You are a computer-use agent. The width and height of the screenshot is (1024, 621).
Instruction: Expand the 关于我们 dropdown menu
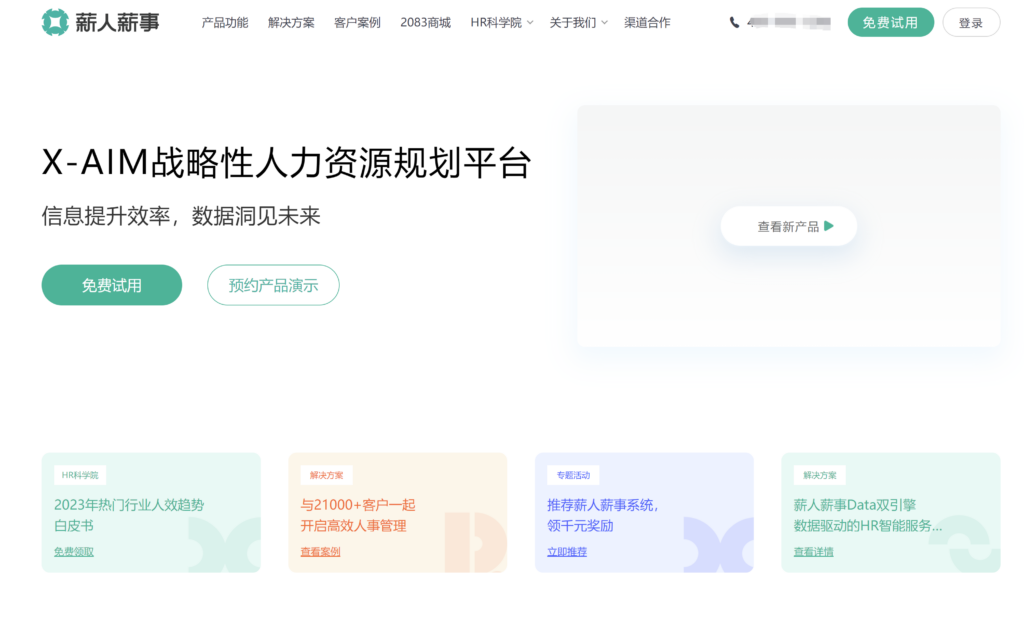click(x=574, y=21)
